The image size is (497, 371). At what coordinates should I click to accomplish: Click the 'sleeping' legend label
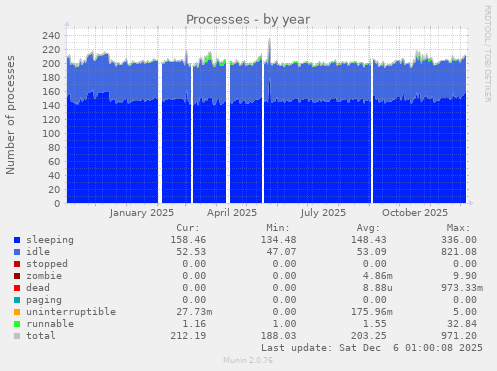tap(50, 240)
